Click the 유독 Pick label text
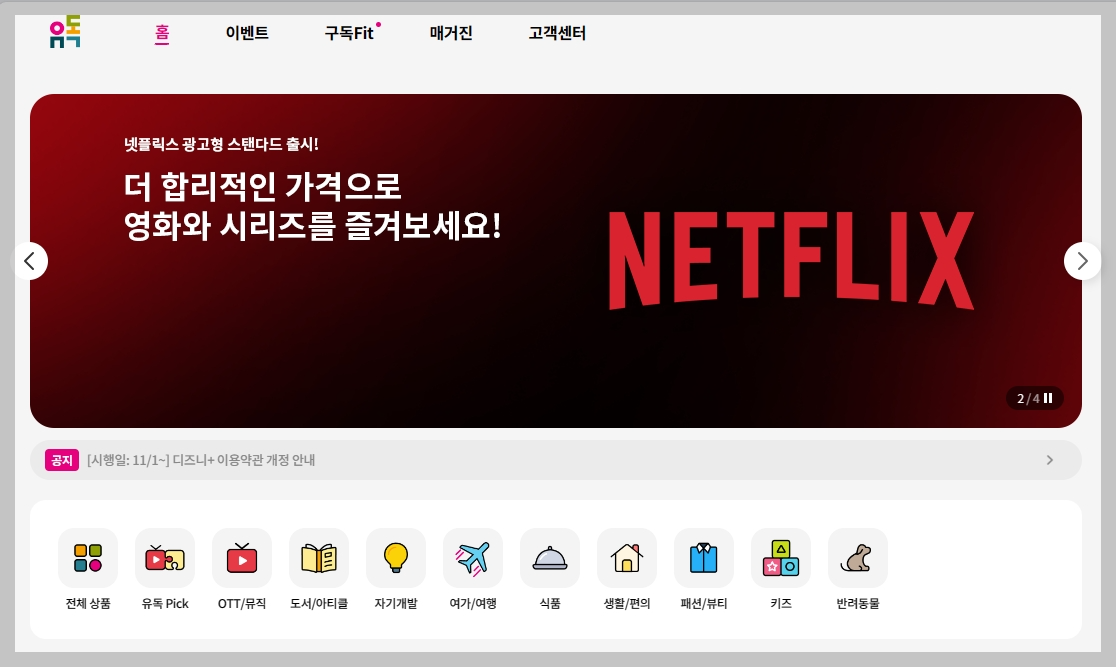Viewport: 1116px width, 667px height. click(x=164, y=603)
